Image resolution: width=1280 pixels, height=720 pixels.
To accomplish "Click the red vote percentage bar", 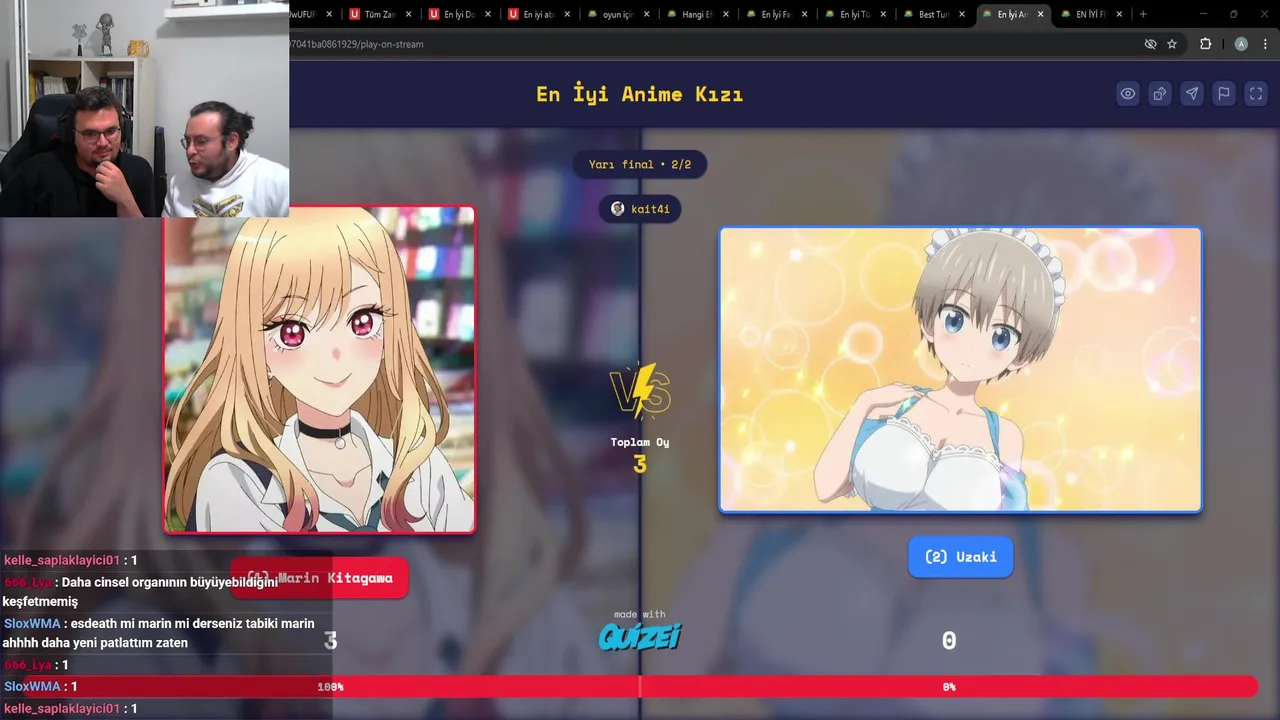I will tap(640, 687).
